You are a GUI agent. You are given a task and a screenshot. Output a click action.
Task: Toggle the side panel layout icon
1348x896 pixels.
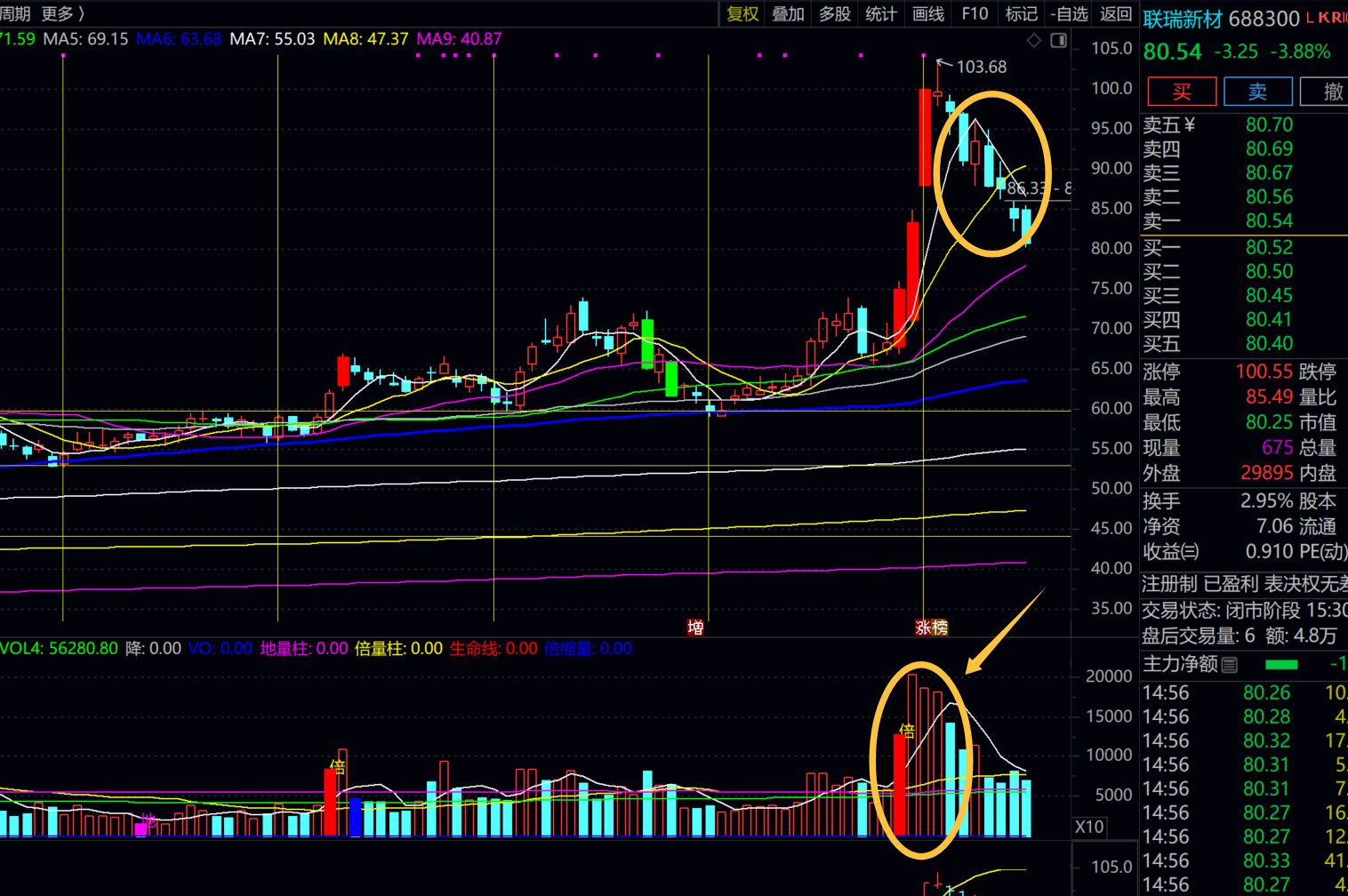click(x=1058, y=41)
